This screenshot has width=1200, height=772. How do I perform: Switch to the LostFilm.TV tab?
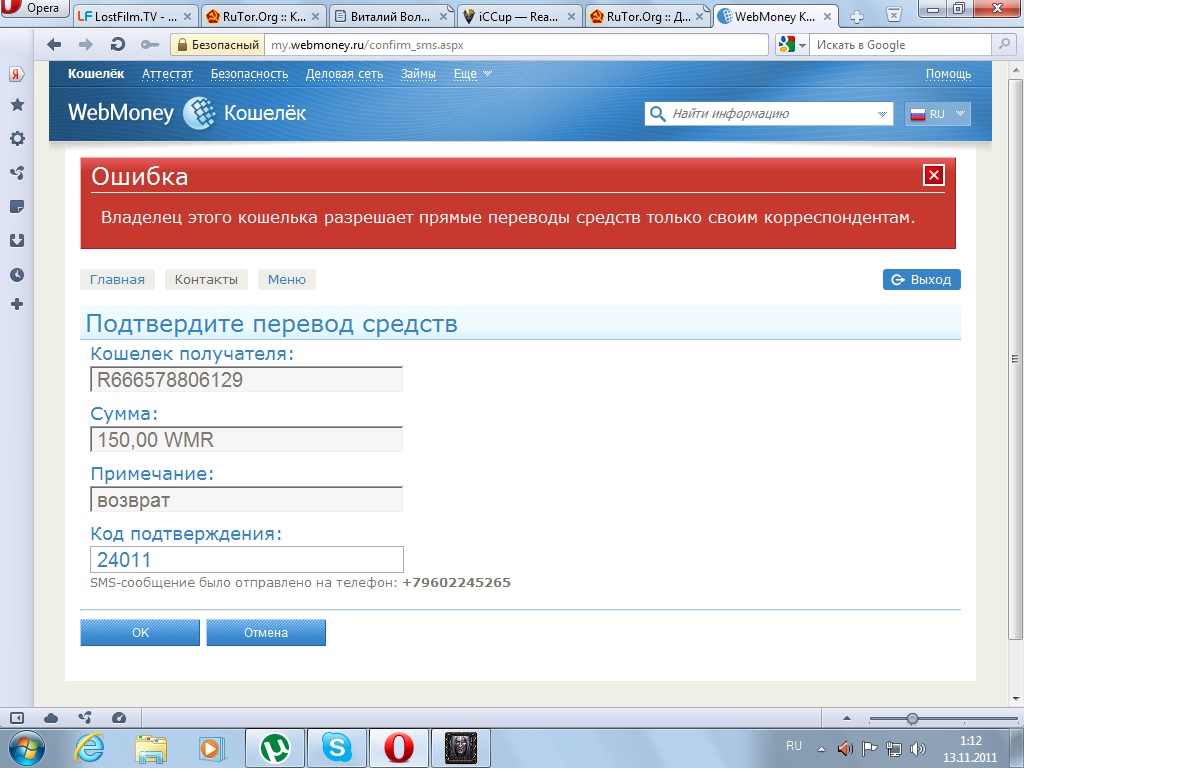click(134, 16)
